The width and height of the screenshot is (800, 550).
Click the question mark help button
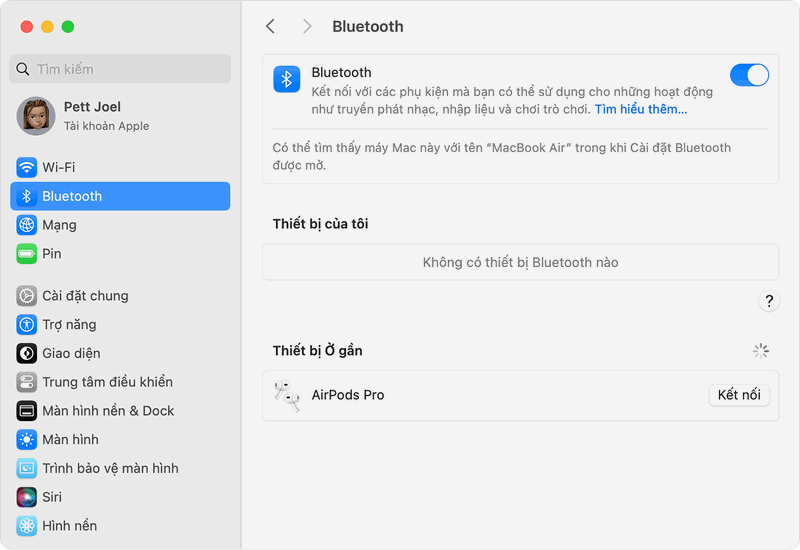769,301
